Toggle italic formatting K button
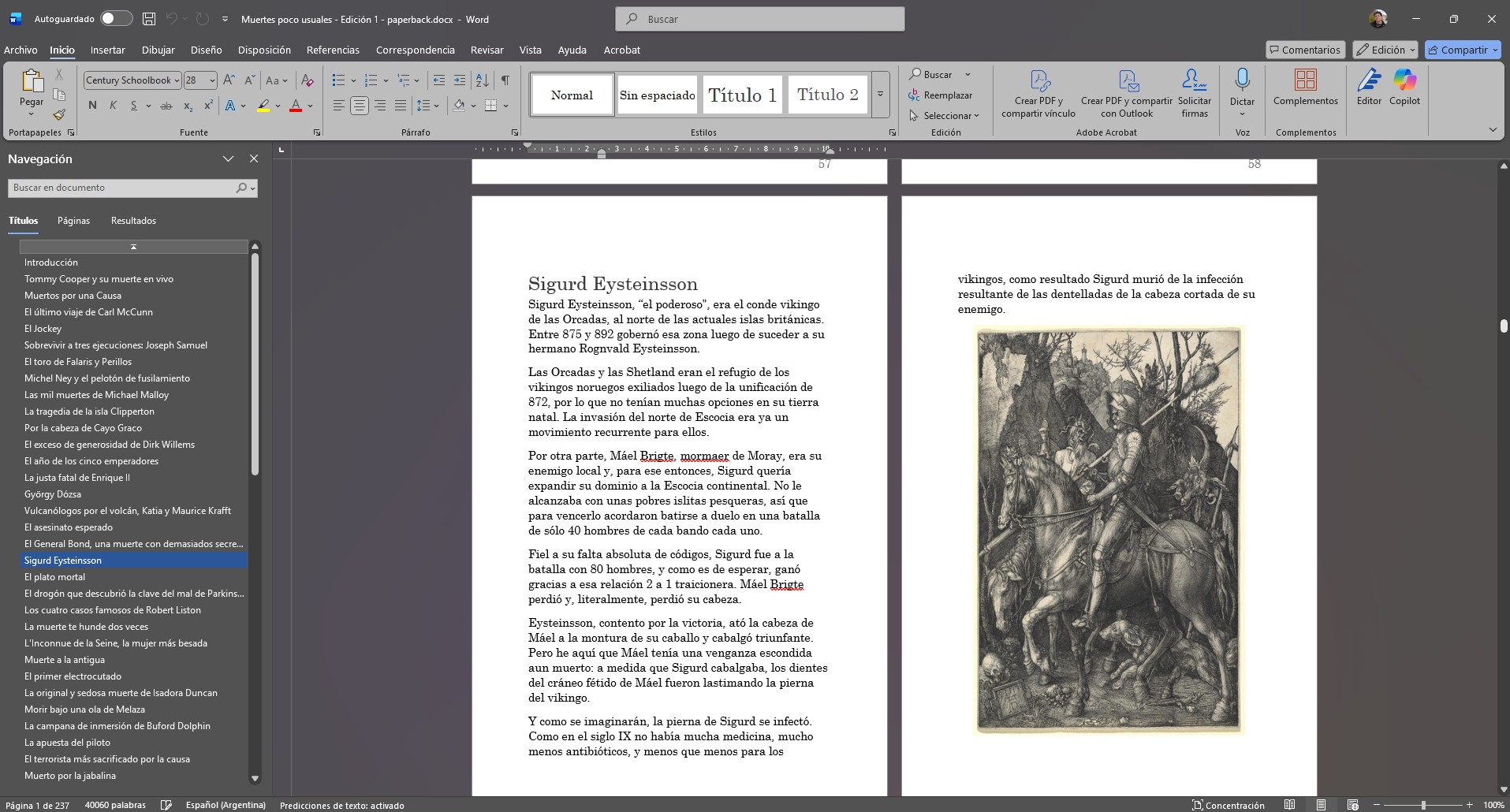This screenshot has height=812, width=1510. pos(114,106)
